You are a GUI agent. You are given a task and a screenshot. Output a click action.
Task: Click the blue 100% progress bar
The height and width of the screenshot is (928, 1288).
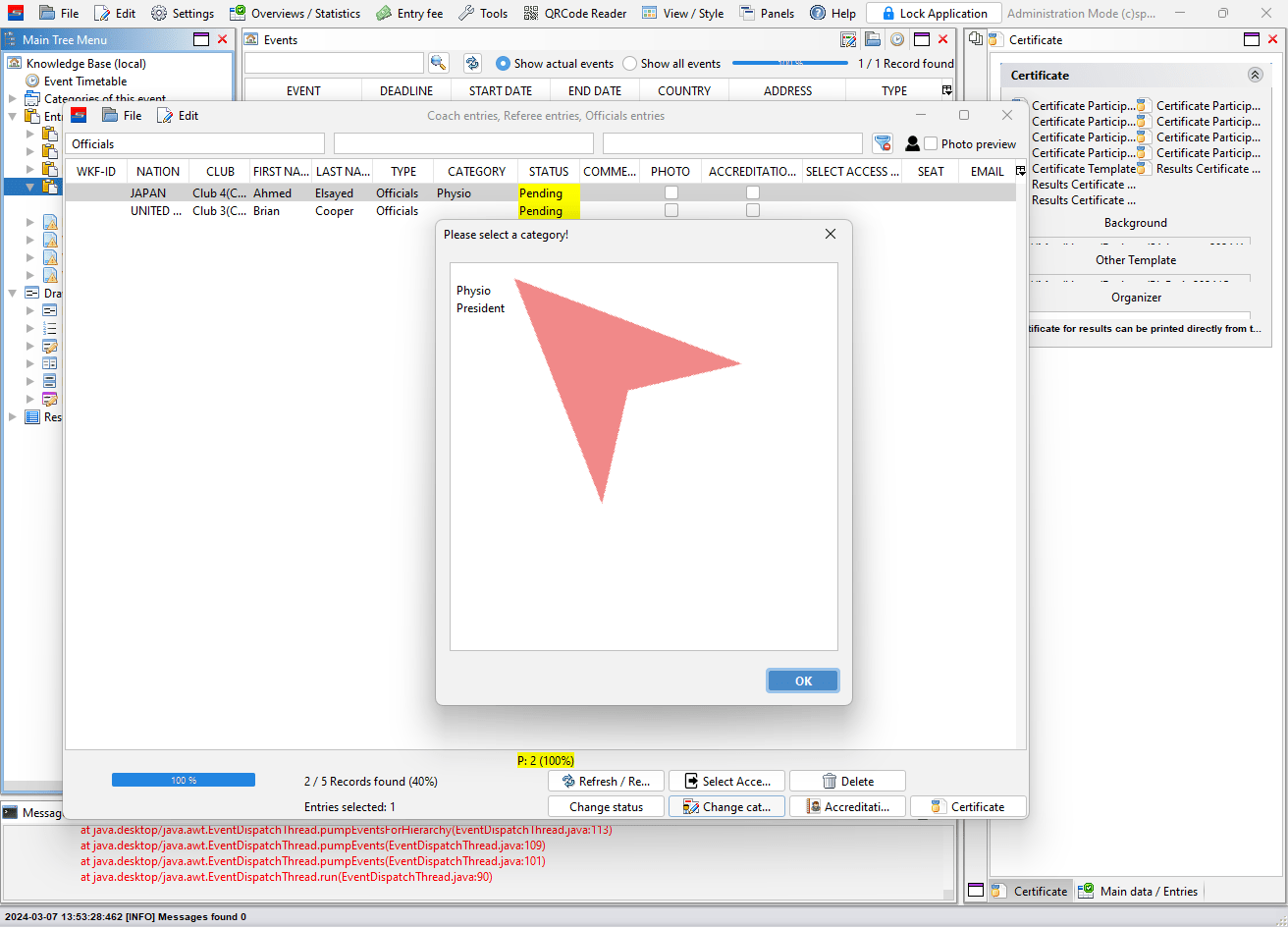pyautogui.click(x=184, y=780)
